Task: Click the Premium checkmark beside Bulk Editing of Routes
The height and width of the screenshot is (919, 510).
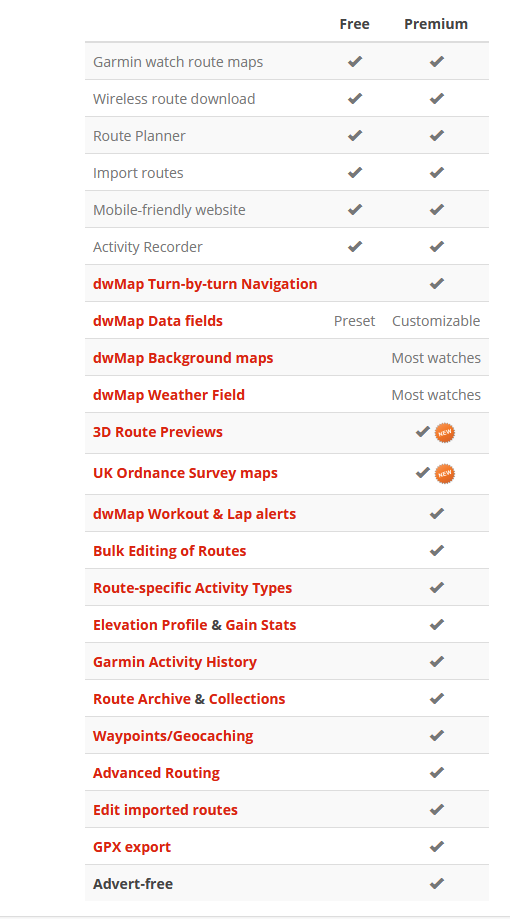Action: point(436,550)
